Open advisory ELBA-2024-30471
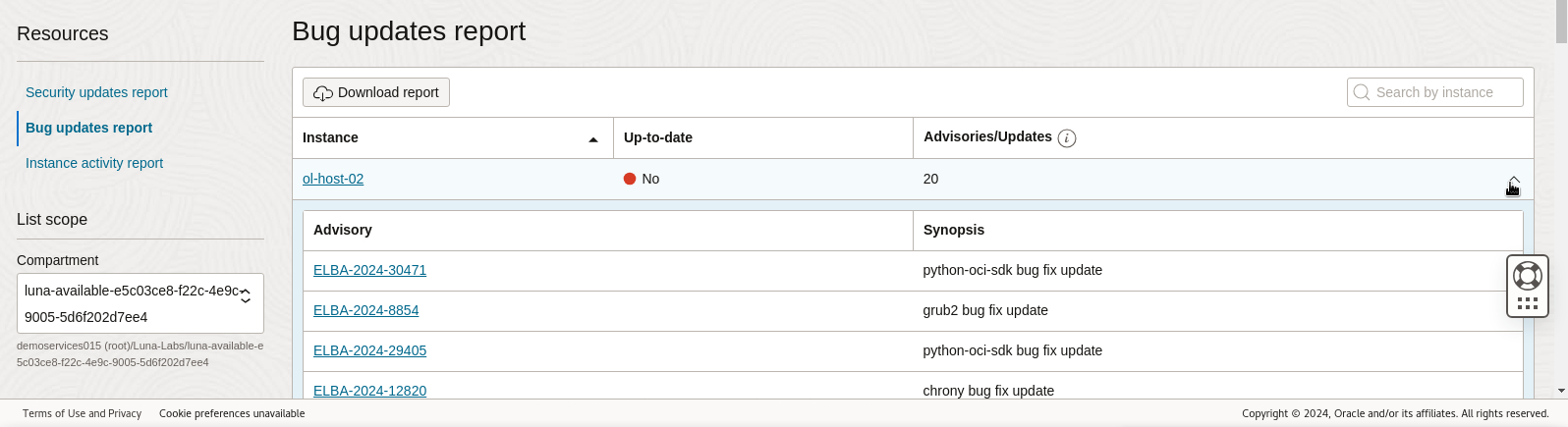The height and width of the screenshot is (427, 1568). pyautogui.click(x=369, y=270)
